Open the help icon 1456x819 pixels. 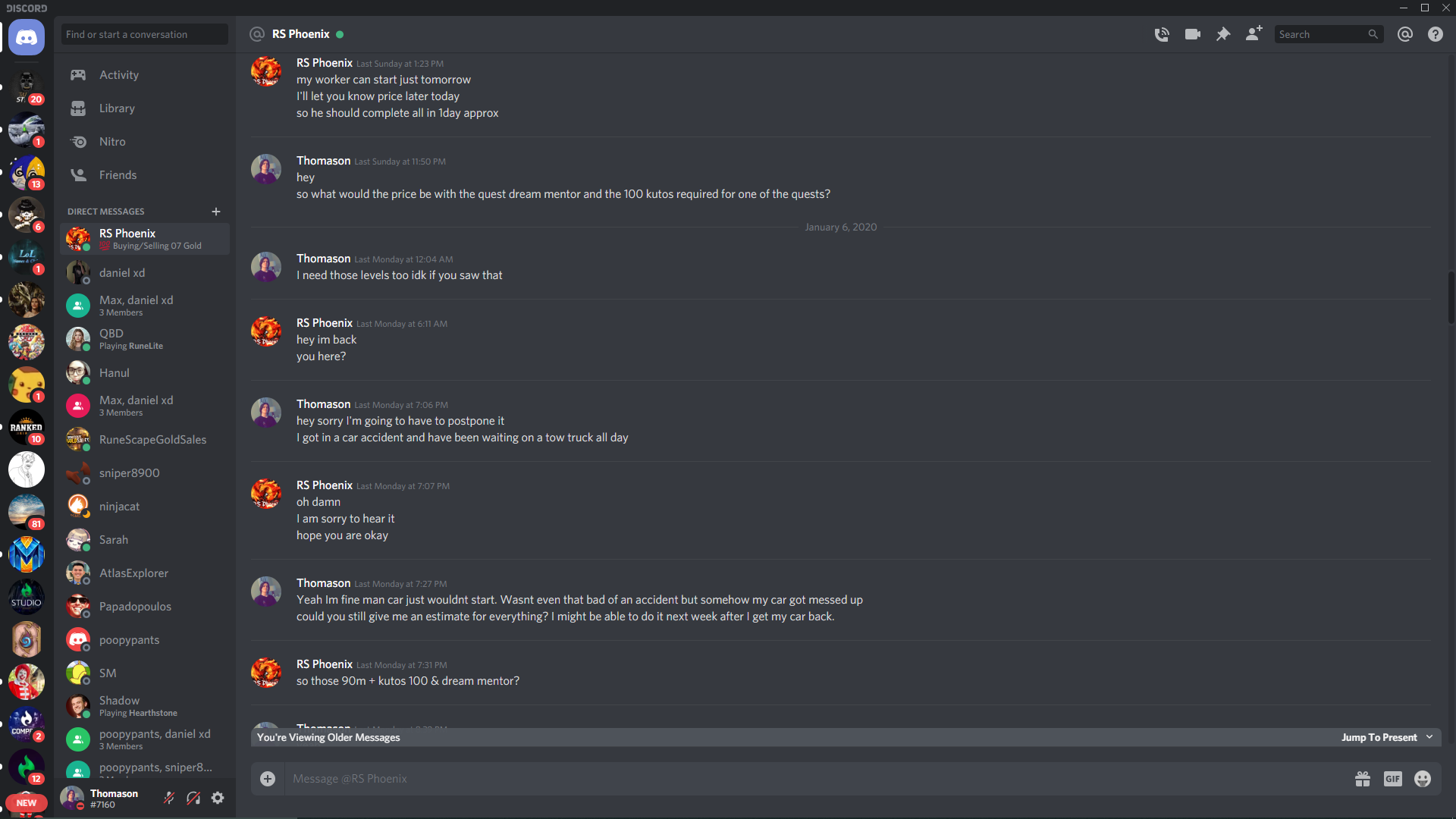click(x=1436, y=34)
